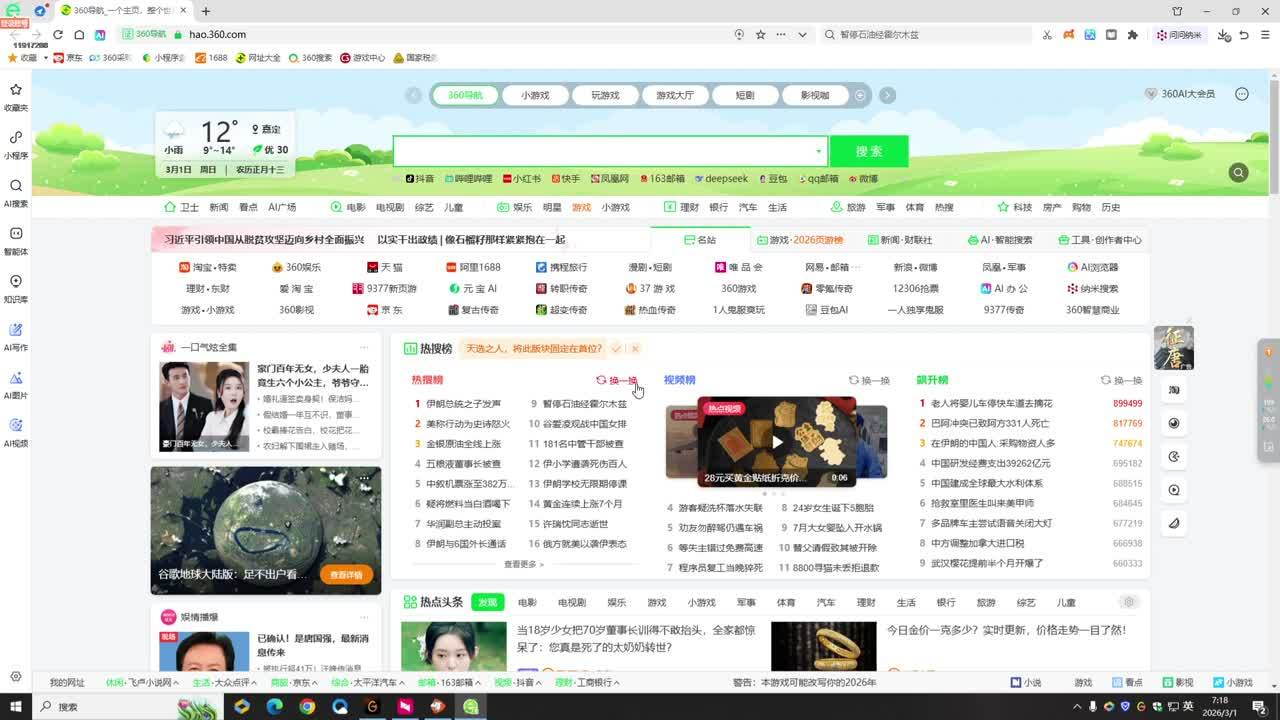Screen dimensions: 1280x720
Task: Switch to the 小游戏 navigation tab
Action: (535, 95)
